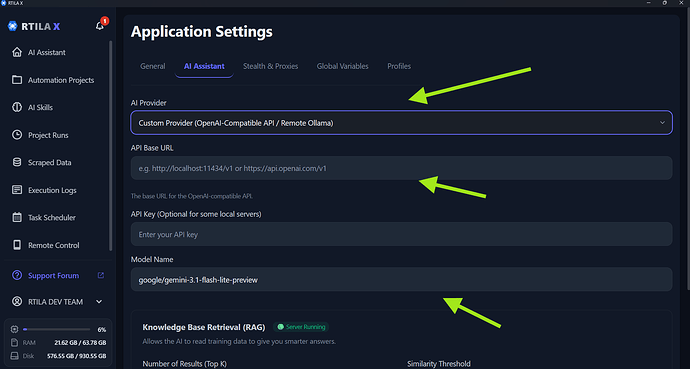The height and width of the screenshot is (369, 690).
Task: Open the AI Provider dropdown
Action: pyautogui.click(x=401, y=123)
